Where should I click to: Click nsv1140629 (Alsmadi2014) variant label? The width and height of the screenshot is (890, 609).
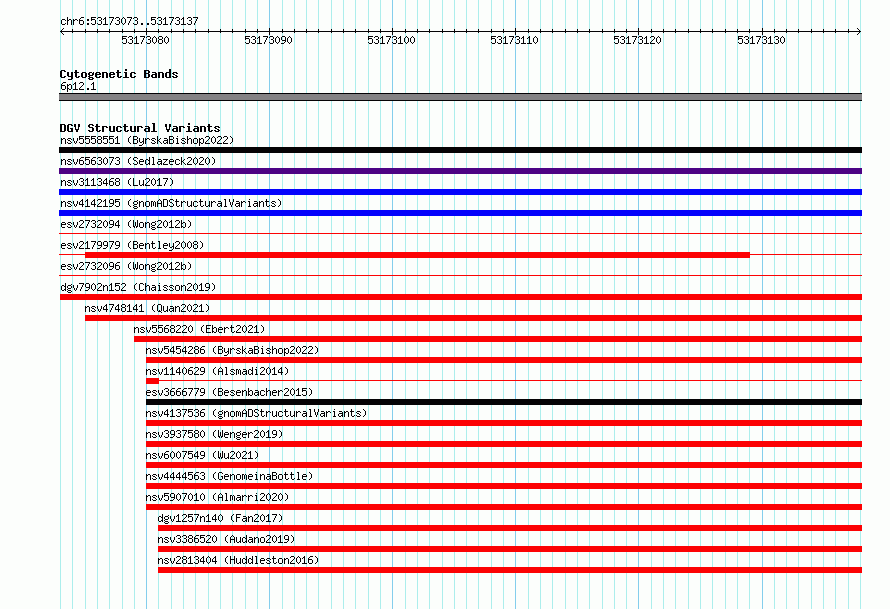click(217, 371)
